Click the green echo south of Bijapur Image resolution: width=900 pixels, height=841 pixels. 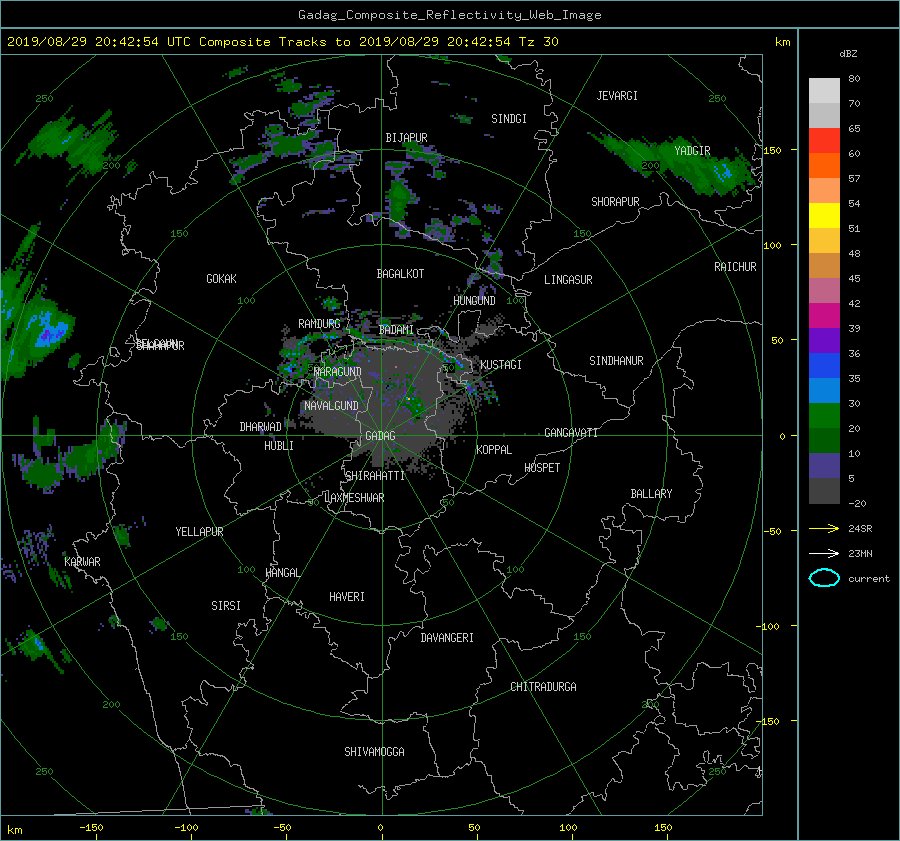(398, 201)
